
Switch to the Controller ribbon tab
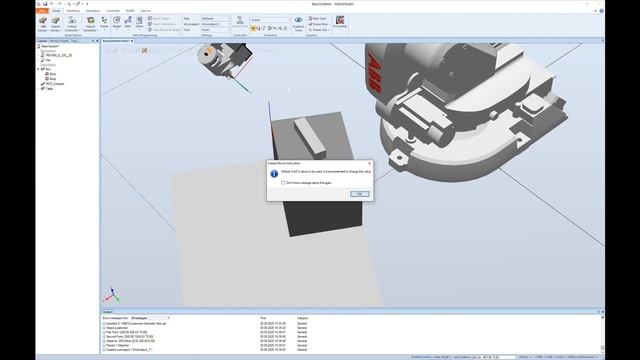[x=113, y=11]
